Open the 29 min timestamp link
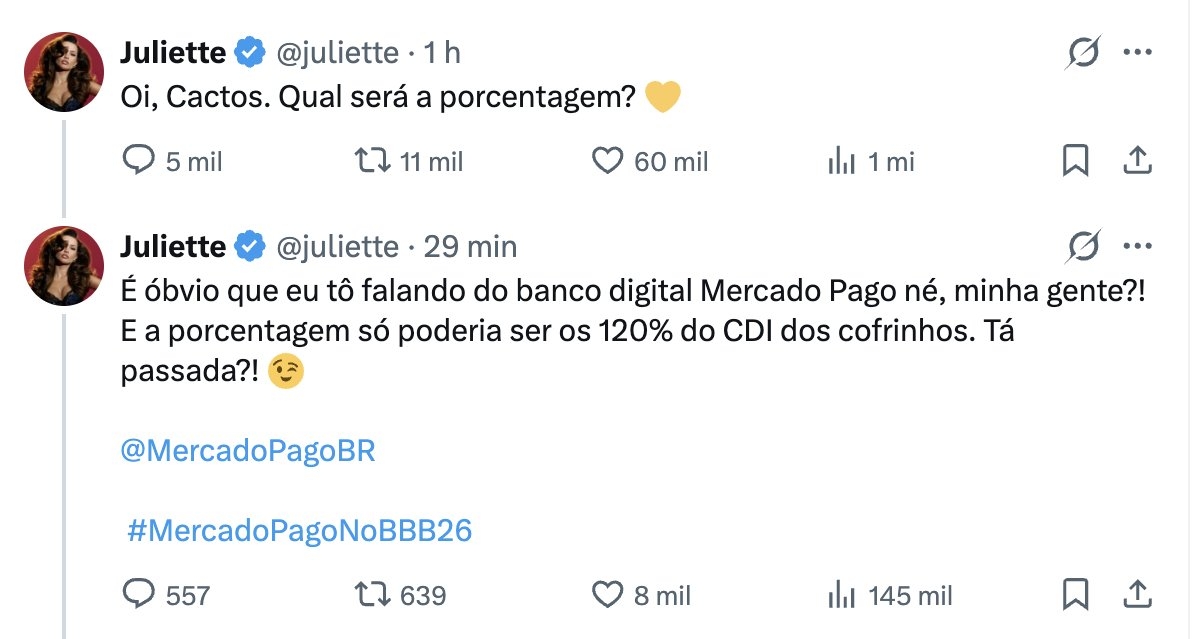Screen dimensions: 1193x639 point(470,246)
